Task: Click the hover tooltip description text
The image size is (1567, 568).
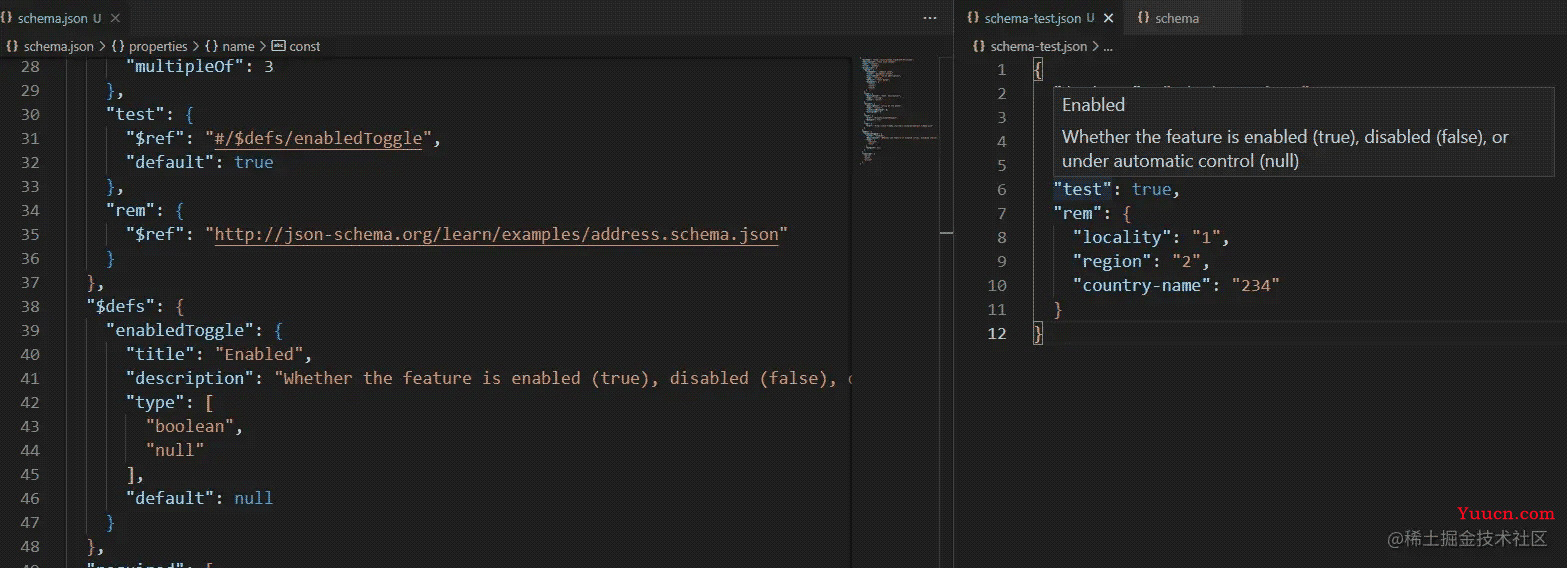Action: [x=1285, y=148]
